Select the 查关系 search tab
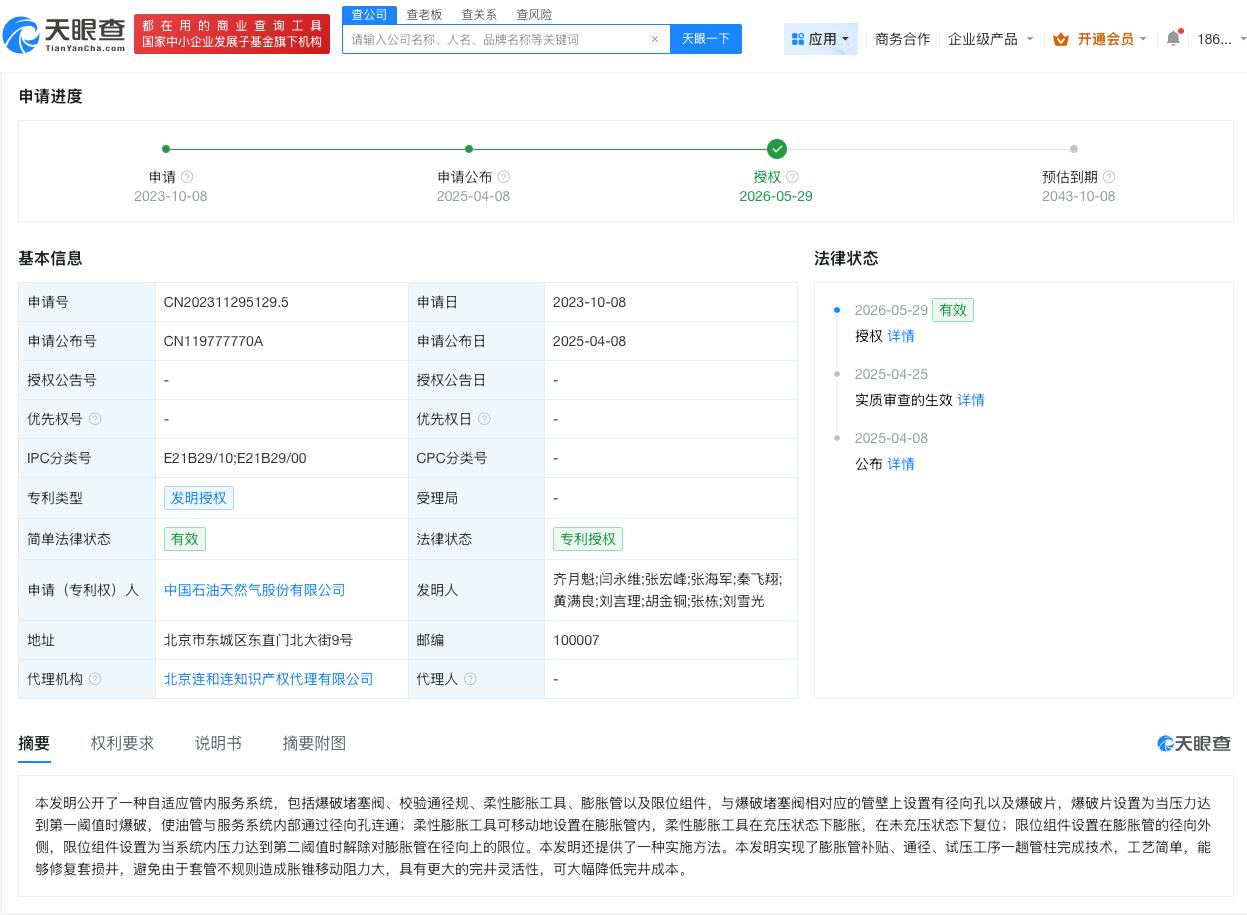1247x915 pixels. [x=479, y=15]
